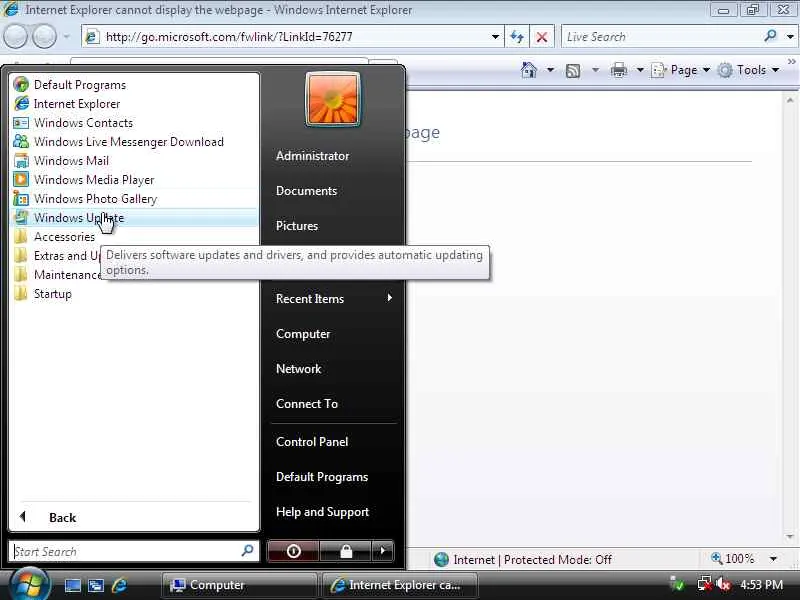Expand the Feeds dropdown arrow
The width and height of the screenshot is (800, 600).
point(595,70)
